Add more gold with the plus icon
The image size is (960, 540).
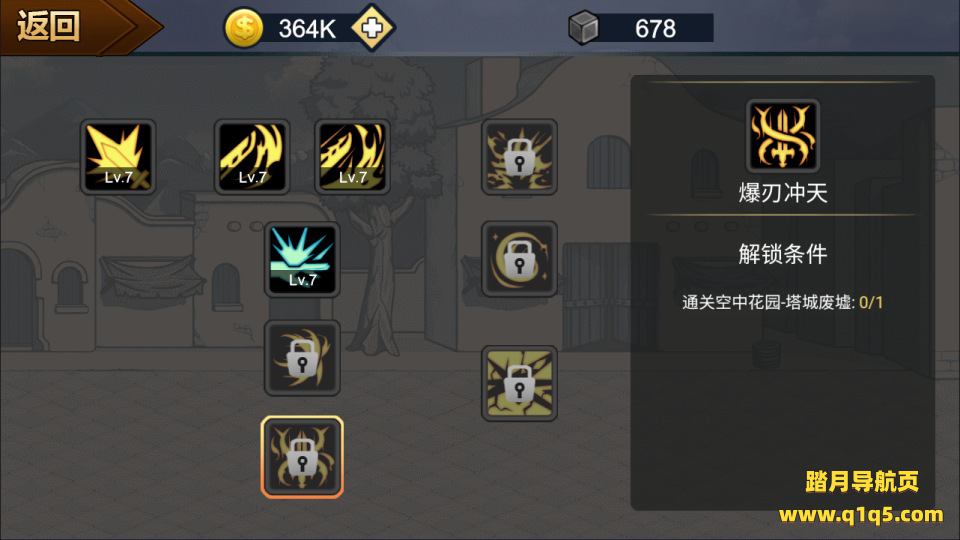[x=372, y=28]
